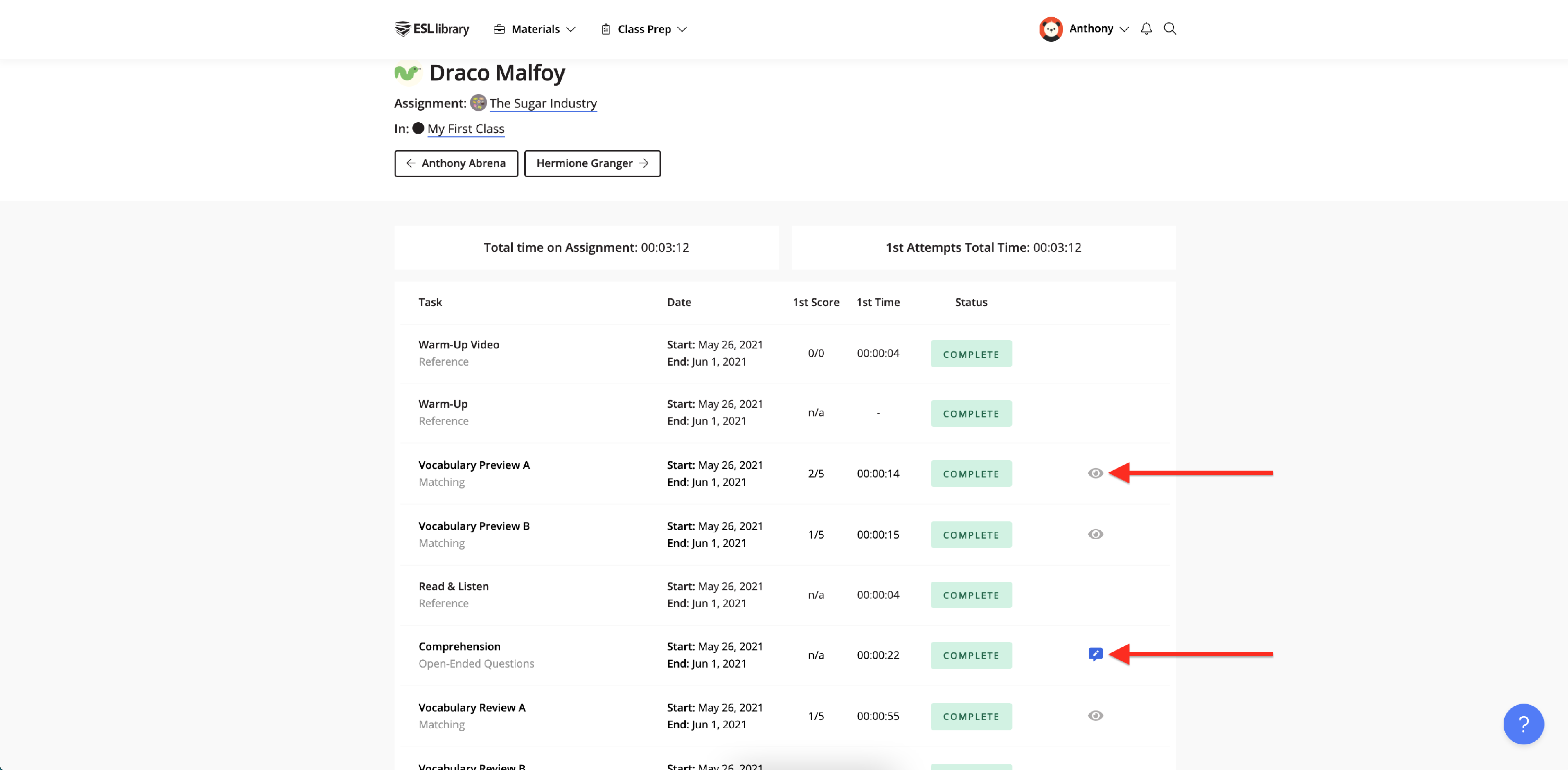Click the ESL Library logo
1568x770 pixels.
pos(432,29)
